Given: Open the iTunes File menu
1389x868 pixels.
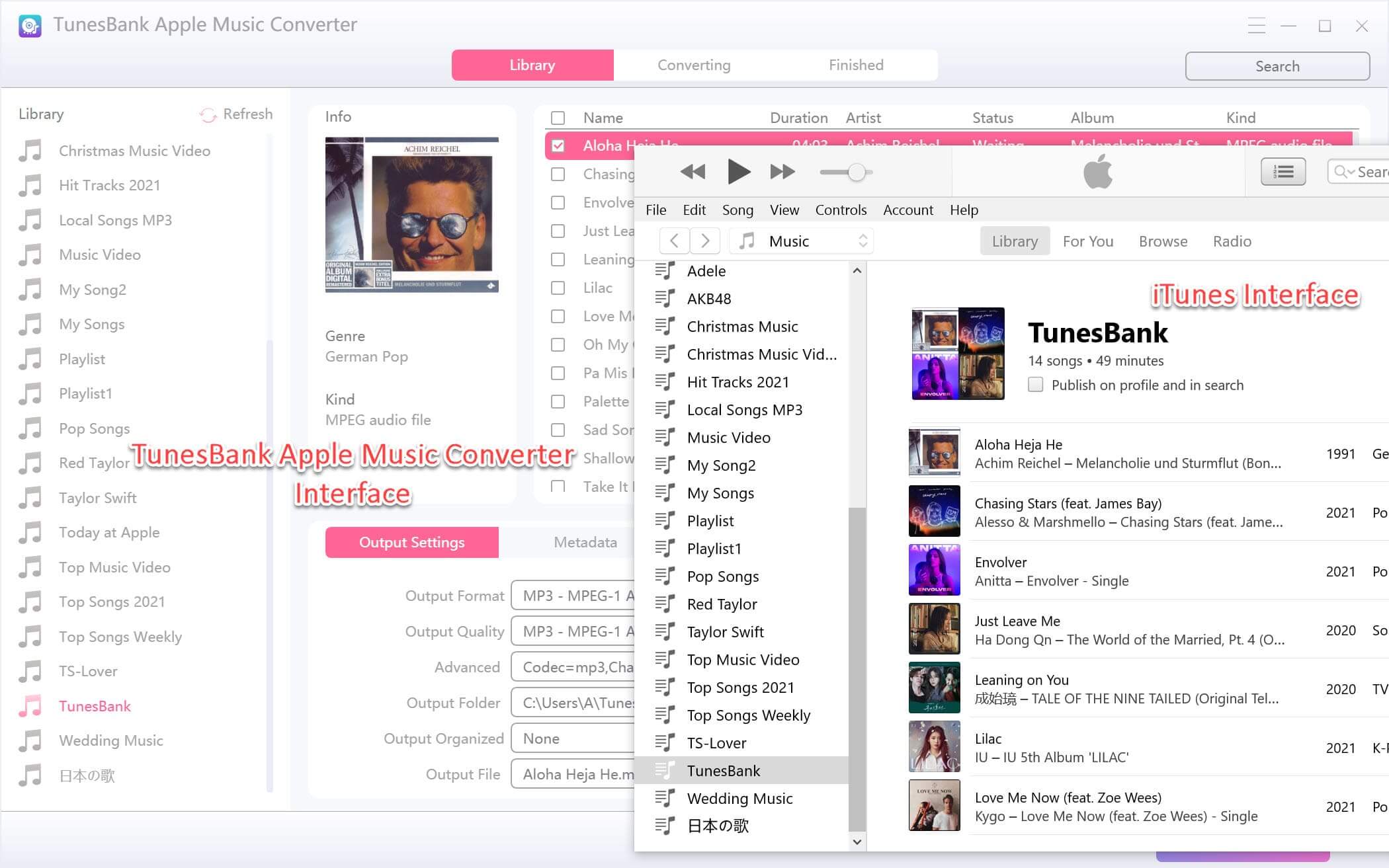Looking at the screenshot, I should pyautogui.click(x=655, y=210).
